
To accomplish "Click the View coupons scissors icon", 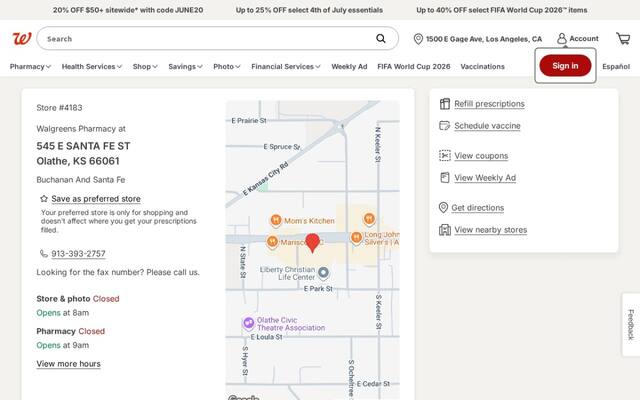I will tap(444, 156).
